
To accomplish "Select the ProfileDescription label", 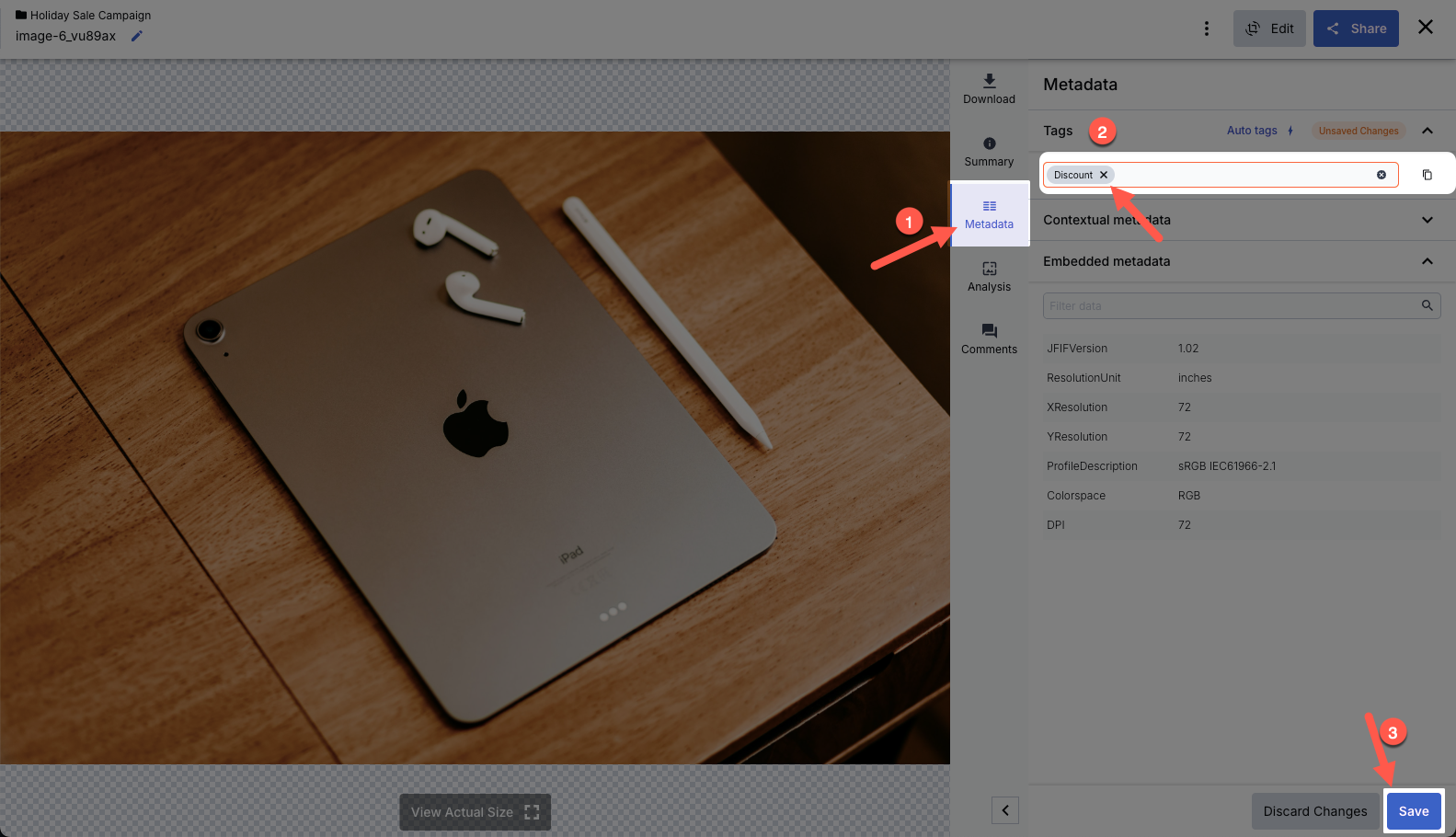I will pos(1092,466).
